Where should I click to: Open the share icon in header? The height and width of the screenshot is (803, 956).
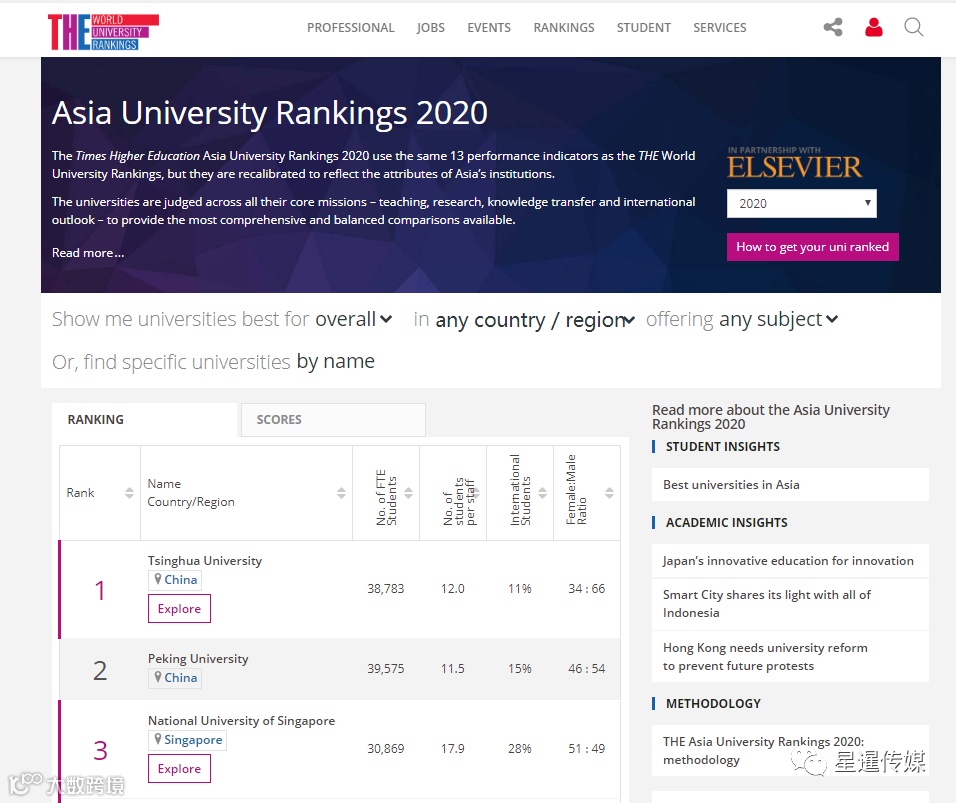(833, 27)
